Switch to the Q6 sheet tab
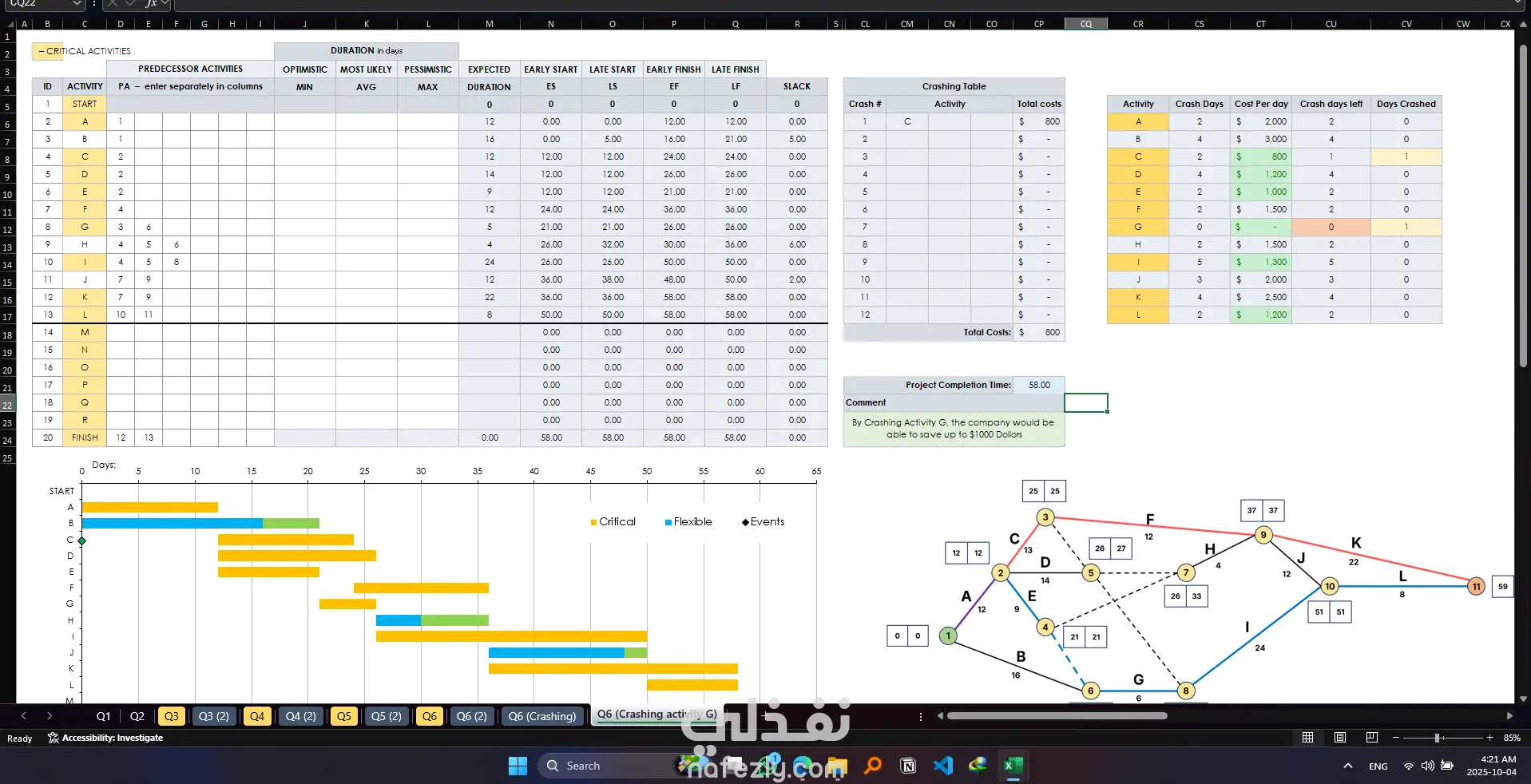The width and height of the screenshot is (1531, 784). (x=430, y=716)
